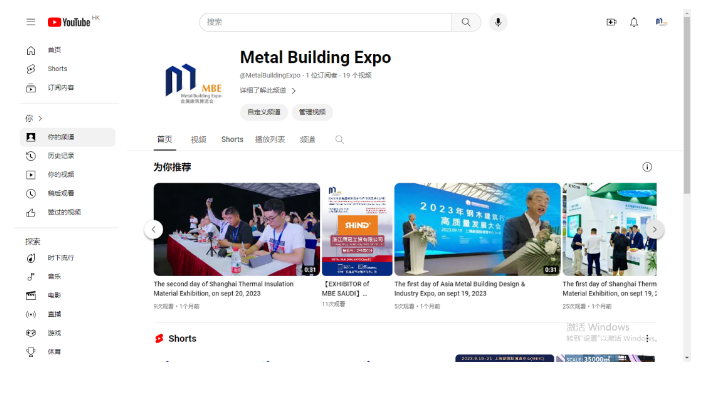
Task: Click the YouTube logo
Action: pos(69,22)
